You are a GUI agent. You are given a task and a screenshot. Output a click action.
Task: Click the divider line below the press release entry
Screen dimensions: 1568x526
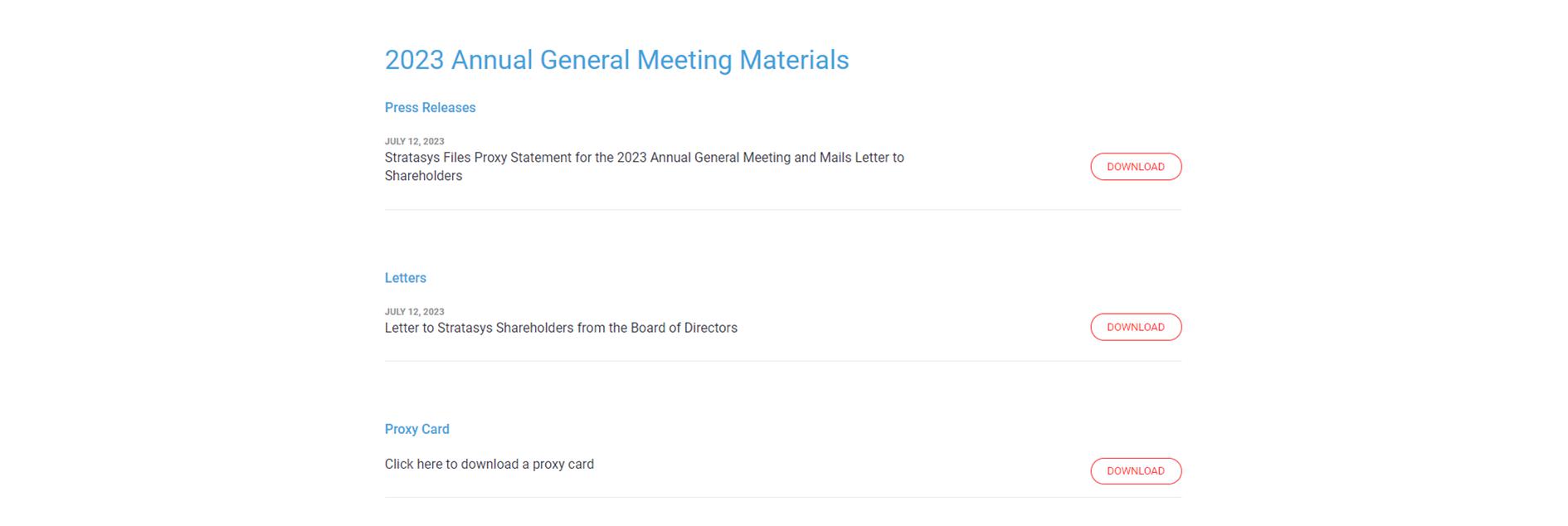click(x=782, y=210)
